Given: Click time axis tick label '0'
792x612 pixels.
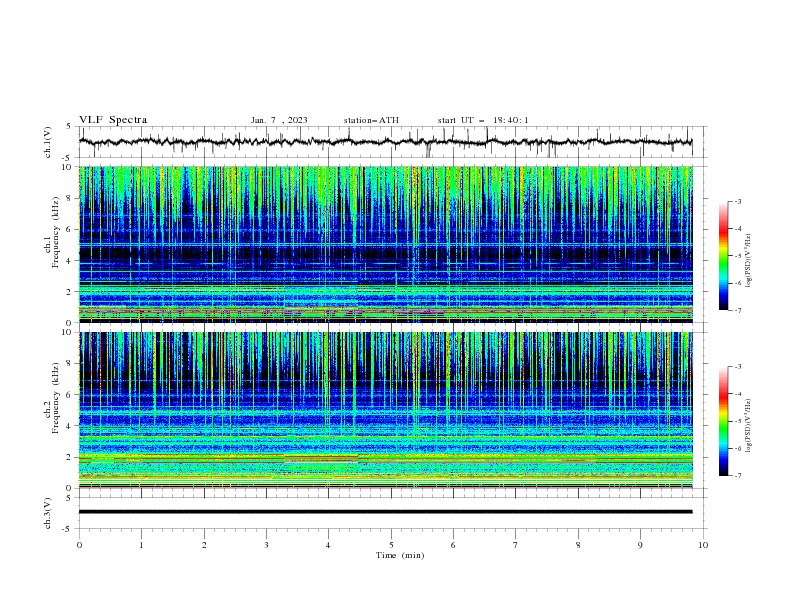Looking at the screenshot, I should (x=79, y=545).
